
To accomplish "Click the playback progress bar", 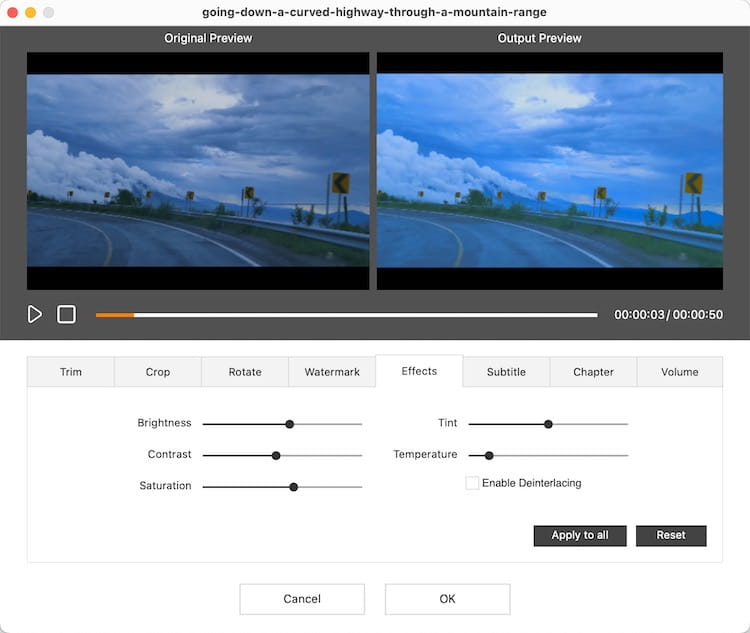I will tap(346, 315).
